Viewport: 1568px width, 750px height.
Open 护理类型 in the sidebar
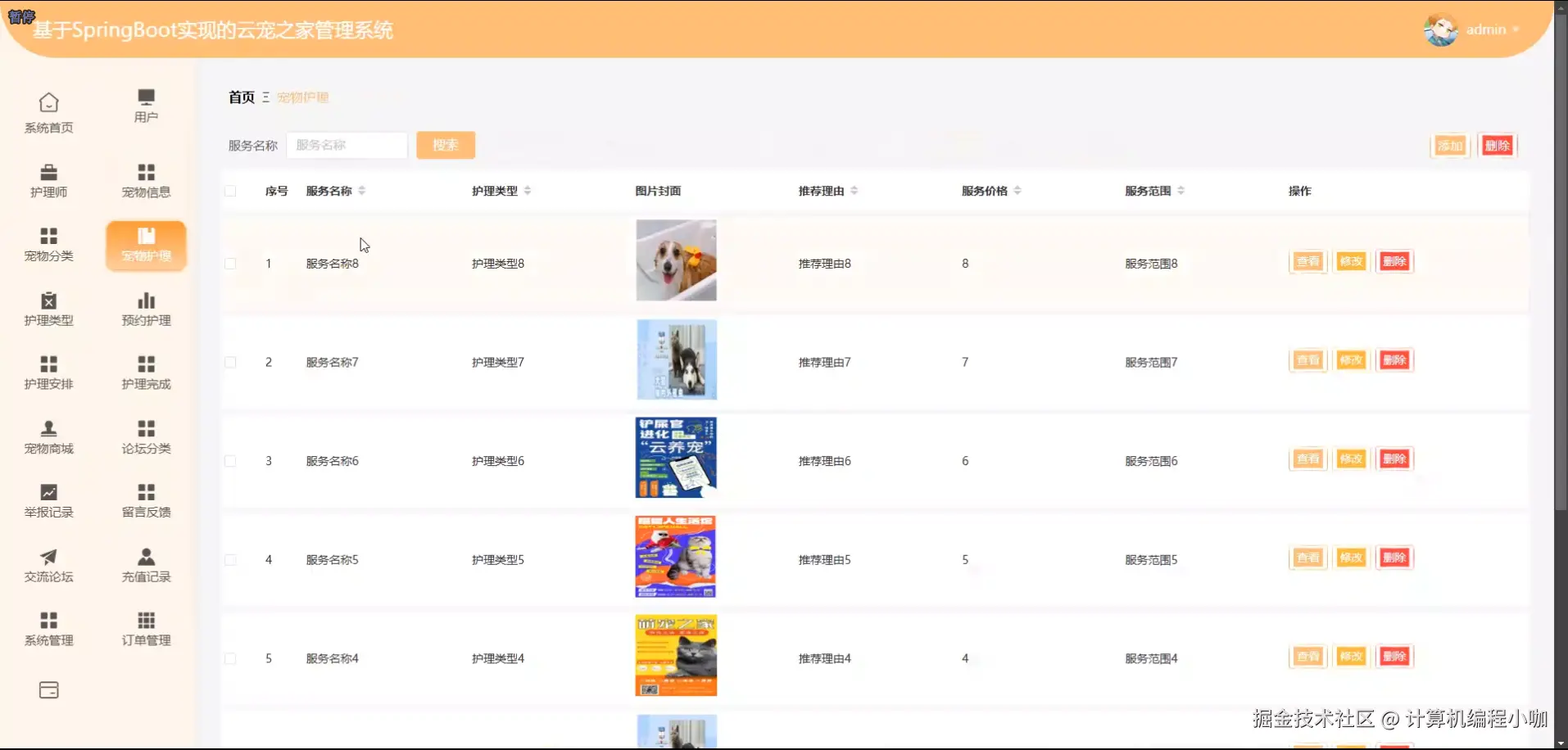click(x=48, y=309)
